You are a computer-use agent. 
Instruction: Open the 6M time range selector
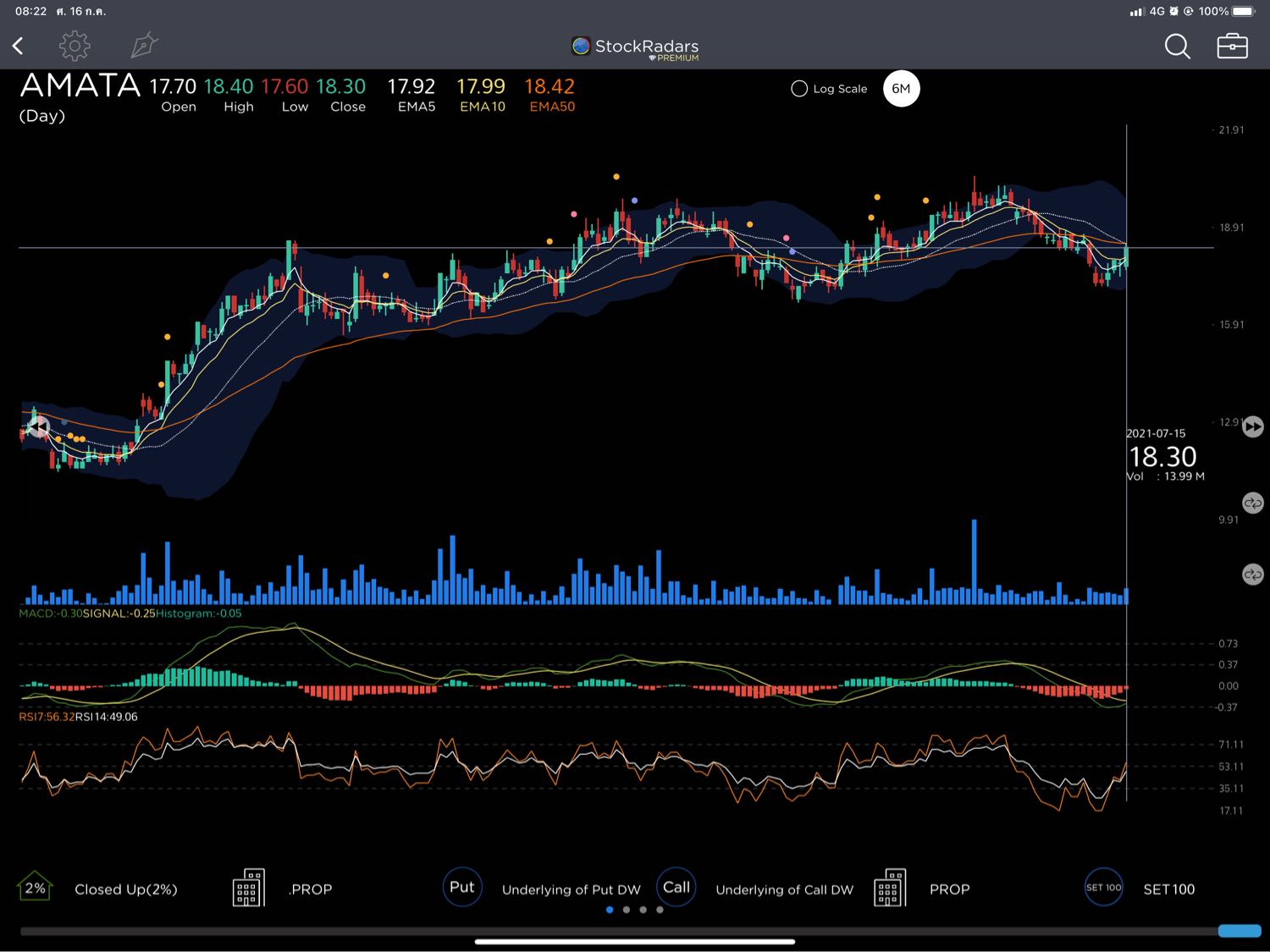tap(901, 89)
